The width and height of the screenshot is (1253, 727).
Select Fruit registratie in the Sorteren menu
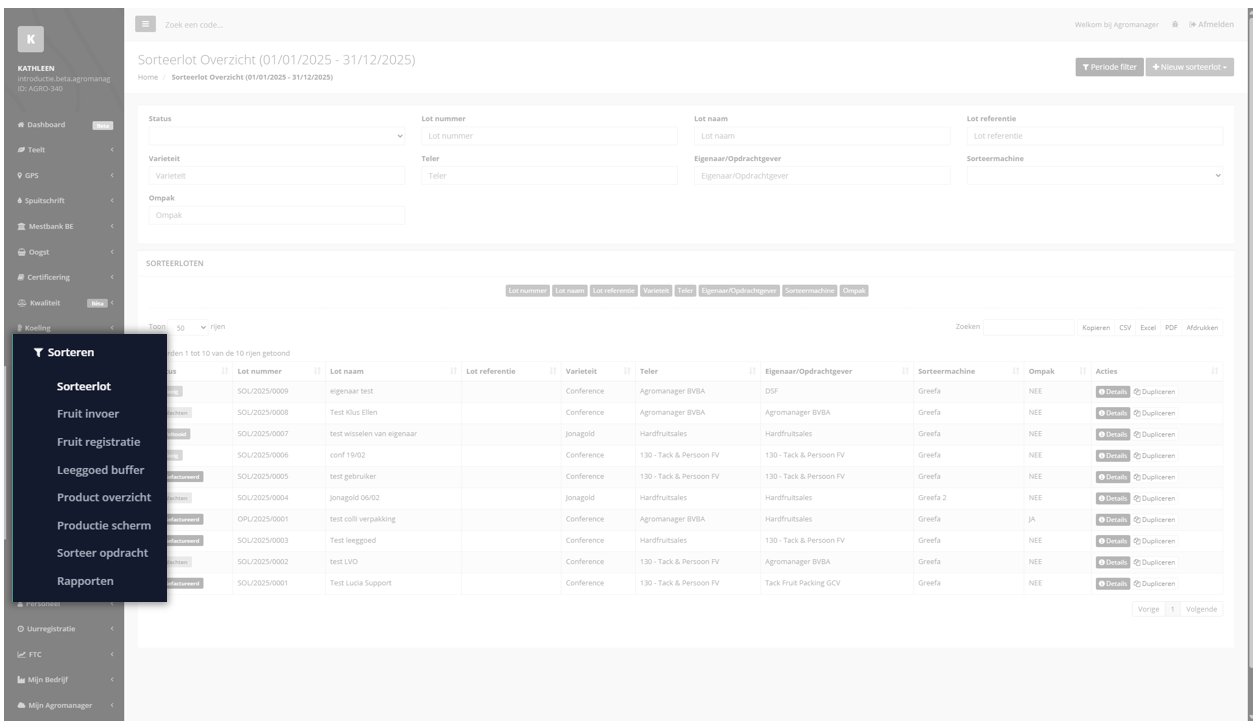pos(99,441)
